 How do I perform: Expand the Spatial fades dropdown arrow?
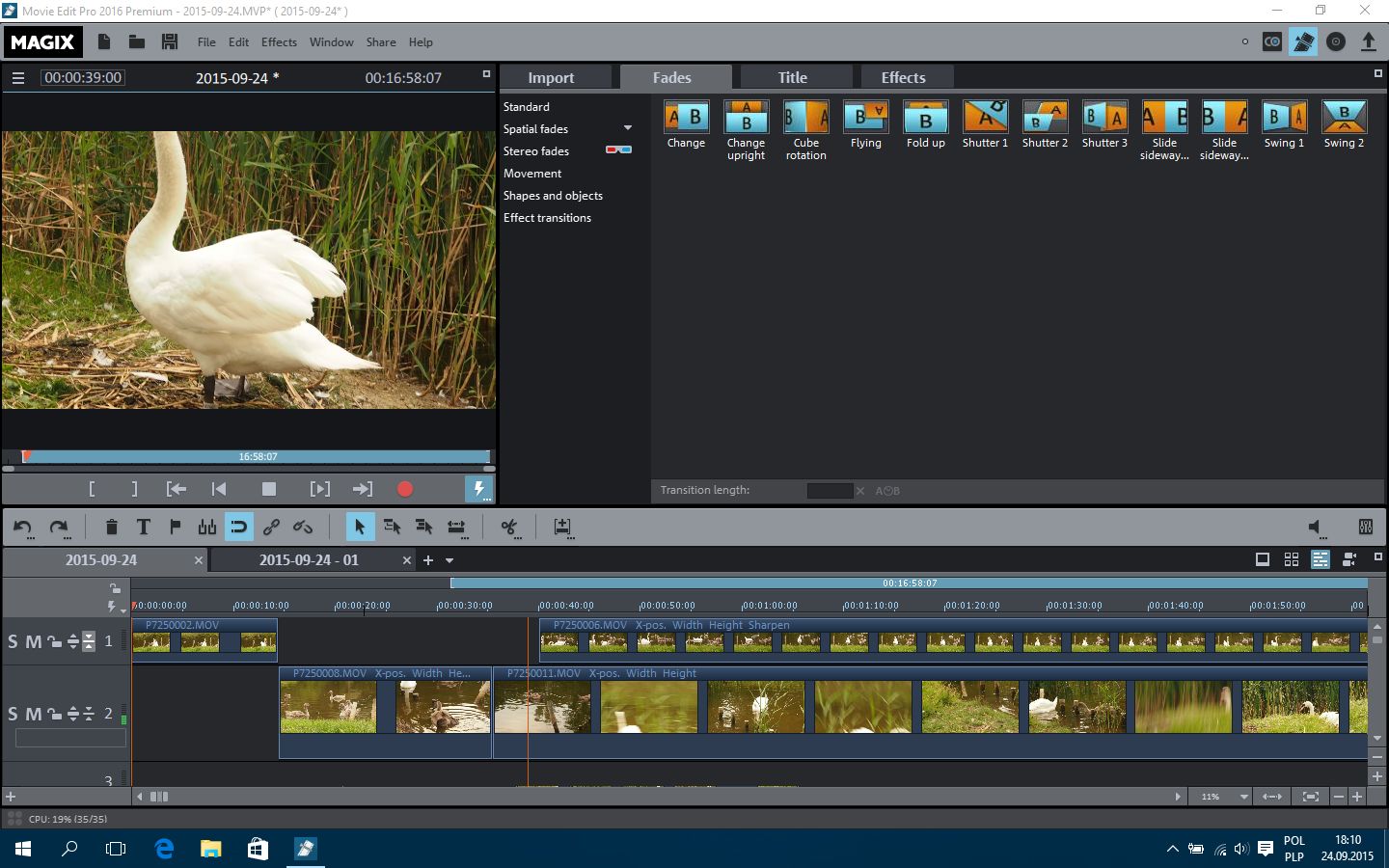pos(628,128)
